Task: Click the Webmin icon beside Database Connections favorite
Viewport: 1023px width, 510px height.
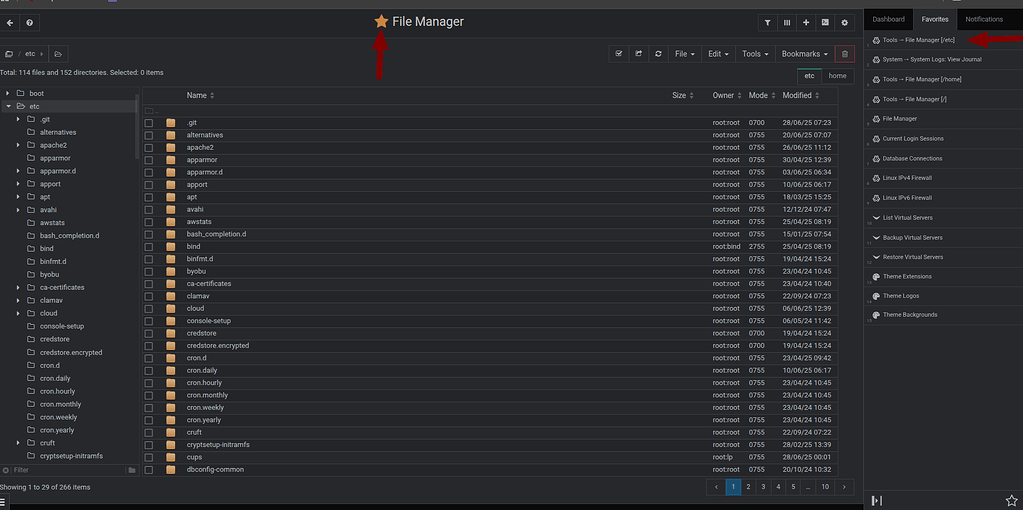Action: (x=876, y=158)
